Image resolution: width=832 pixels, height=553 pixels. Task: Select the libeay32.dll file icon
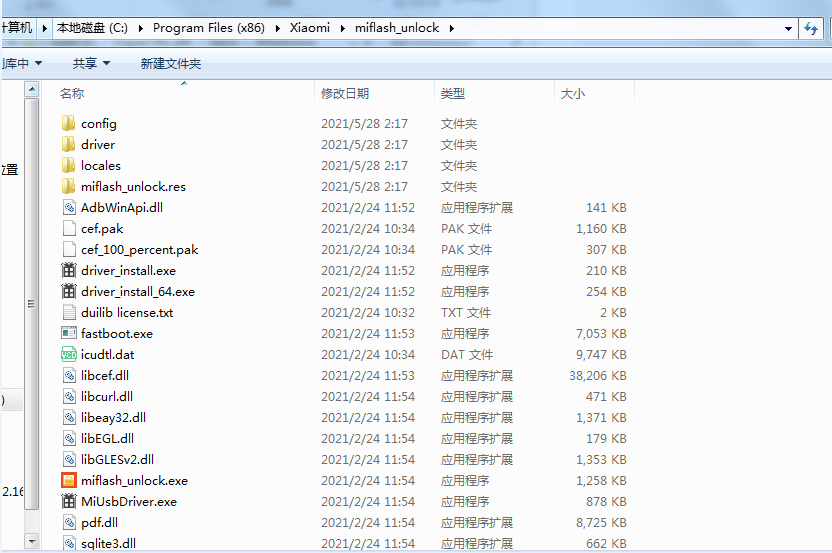69,417
